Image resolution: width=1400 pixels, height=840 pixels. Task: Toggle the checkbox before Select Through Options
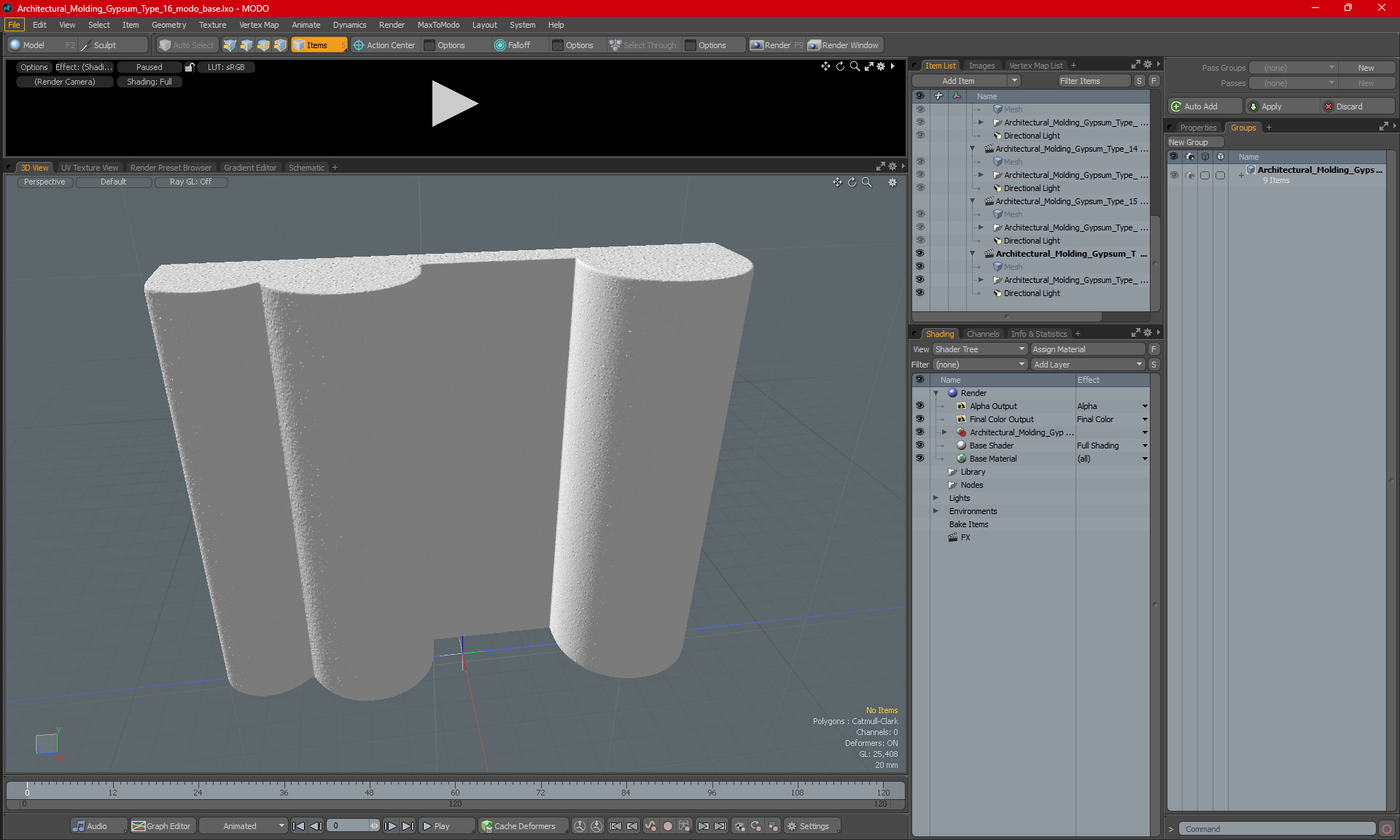[x=690, y=45]
